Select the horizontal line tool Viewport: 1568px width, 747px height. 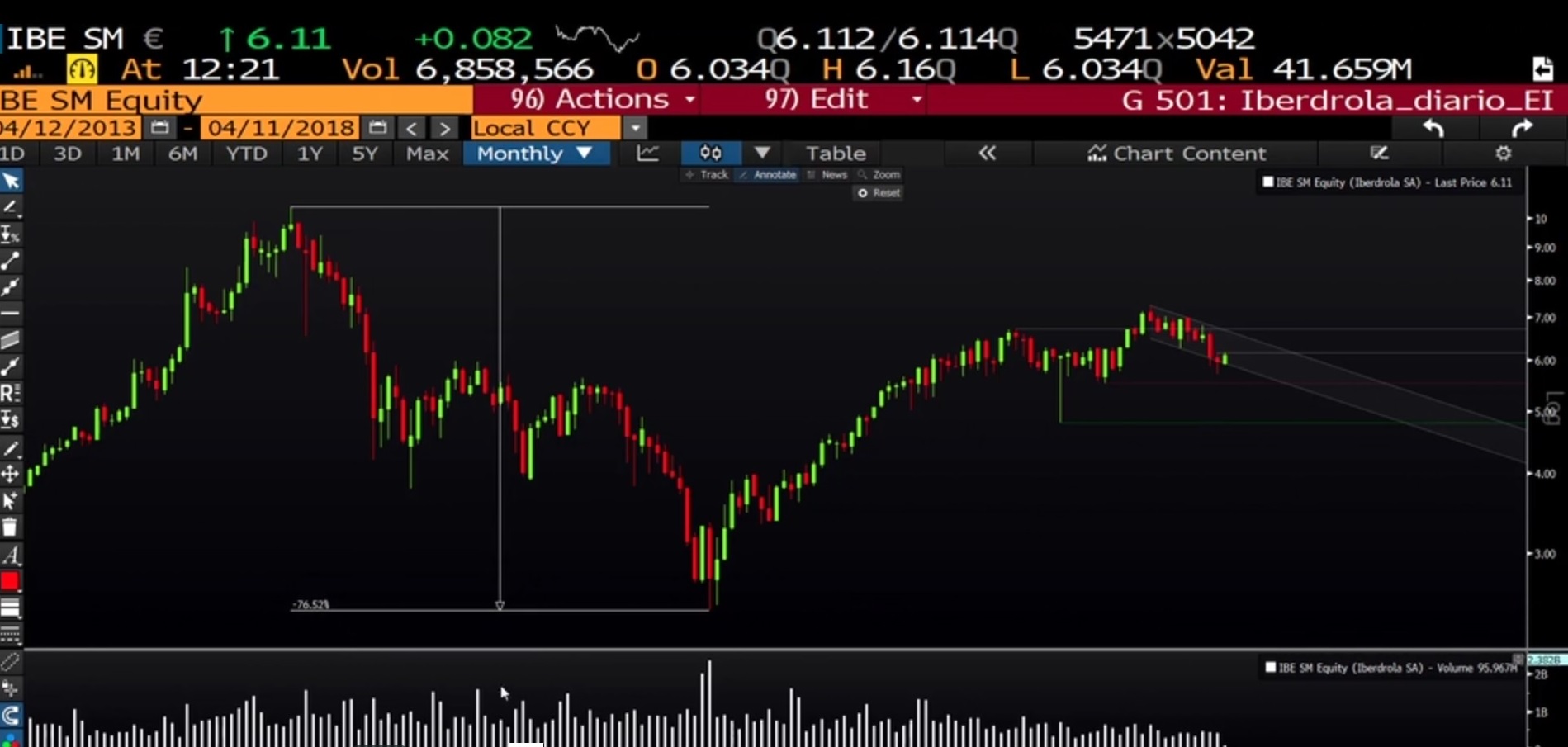click(11, 314)
